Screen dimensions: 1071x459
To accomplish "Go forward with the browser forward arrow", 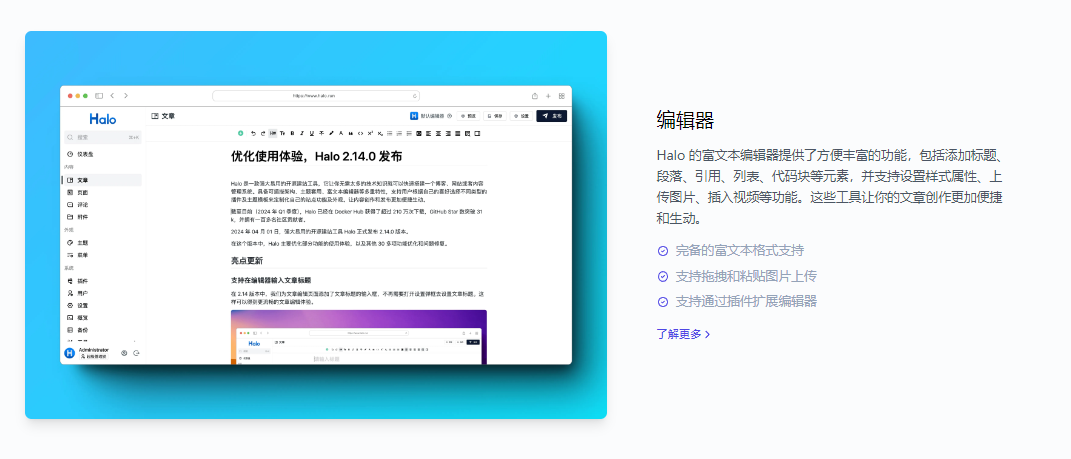I will coord(126,96).
